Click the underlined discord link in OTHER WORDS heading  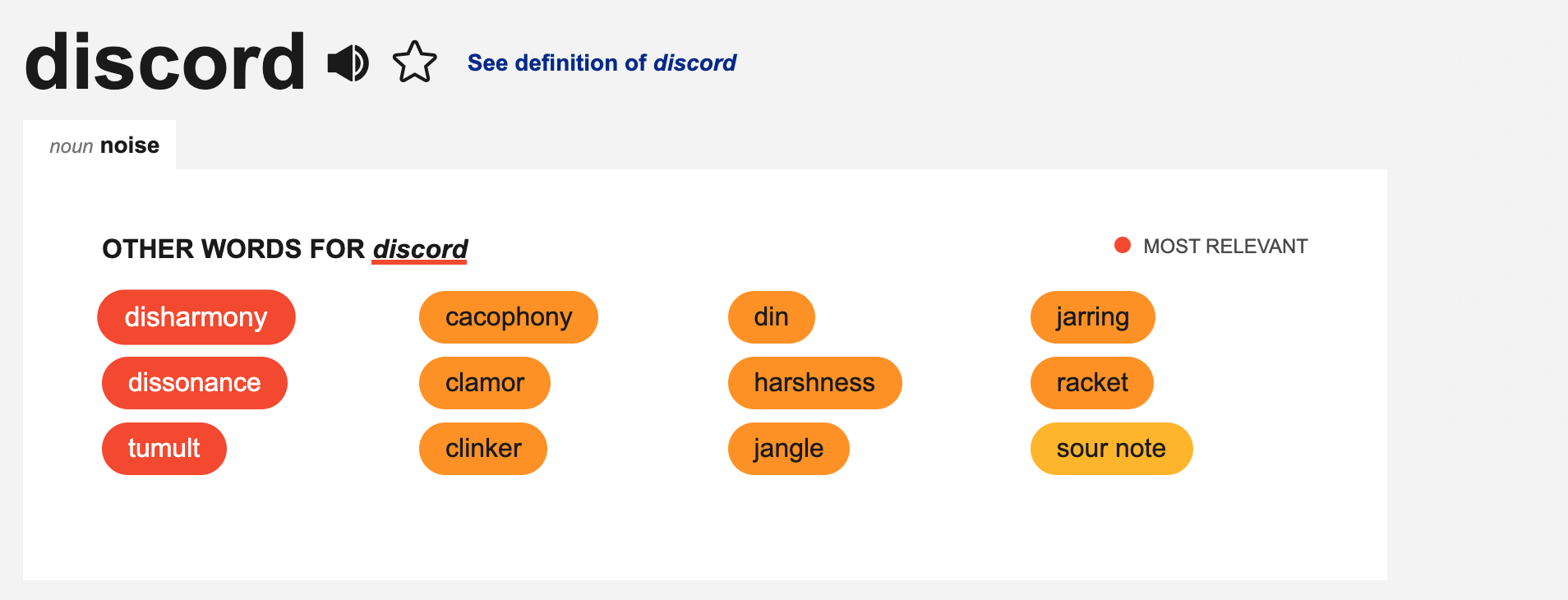(x=419, y=250)
